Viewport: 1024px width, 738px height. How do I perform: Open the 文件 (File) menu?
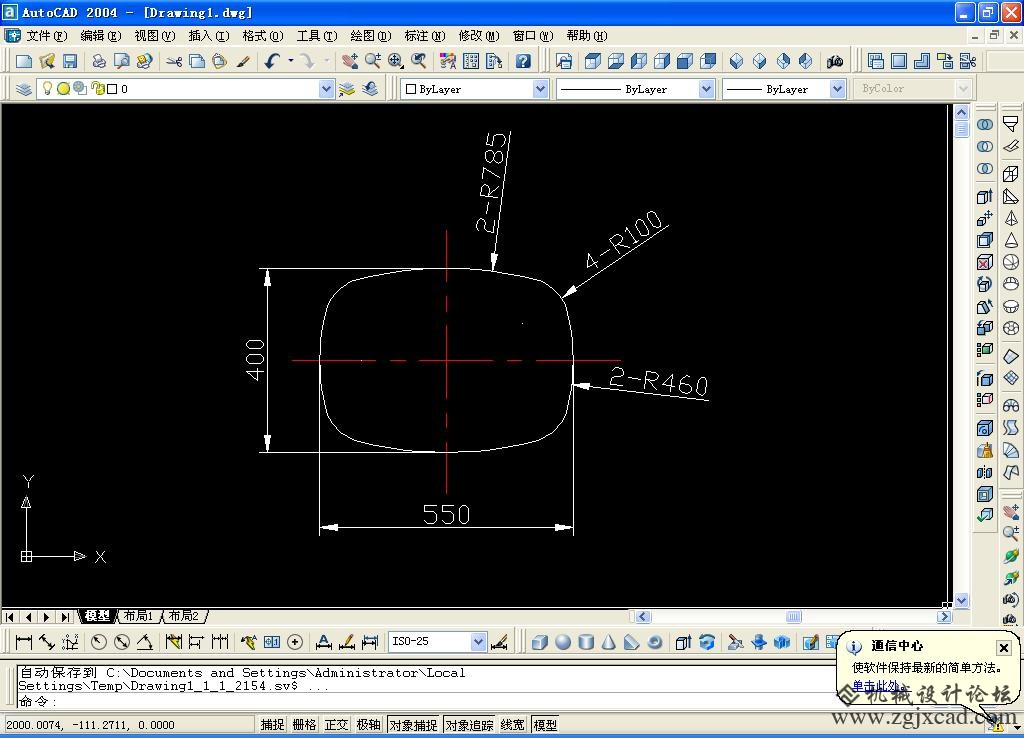pos(46,36)
